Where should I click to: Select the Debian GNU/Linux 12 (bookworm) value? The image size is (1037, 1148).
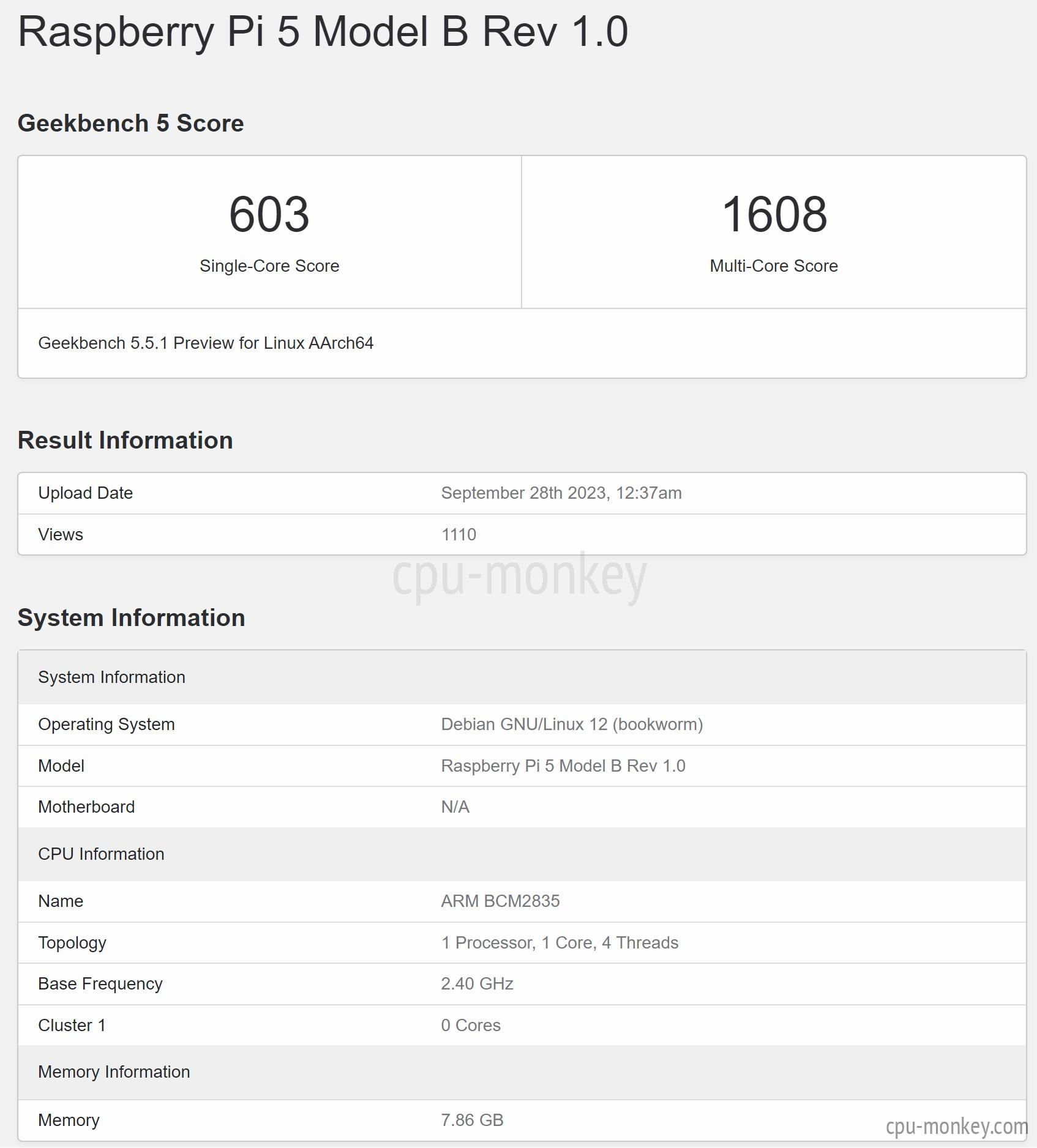pyautogui.click(x=572, y=725)
